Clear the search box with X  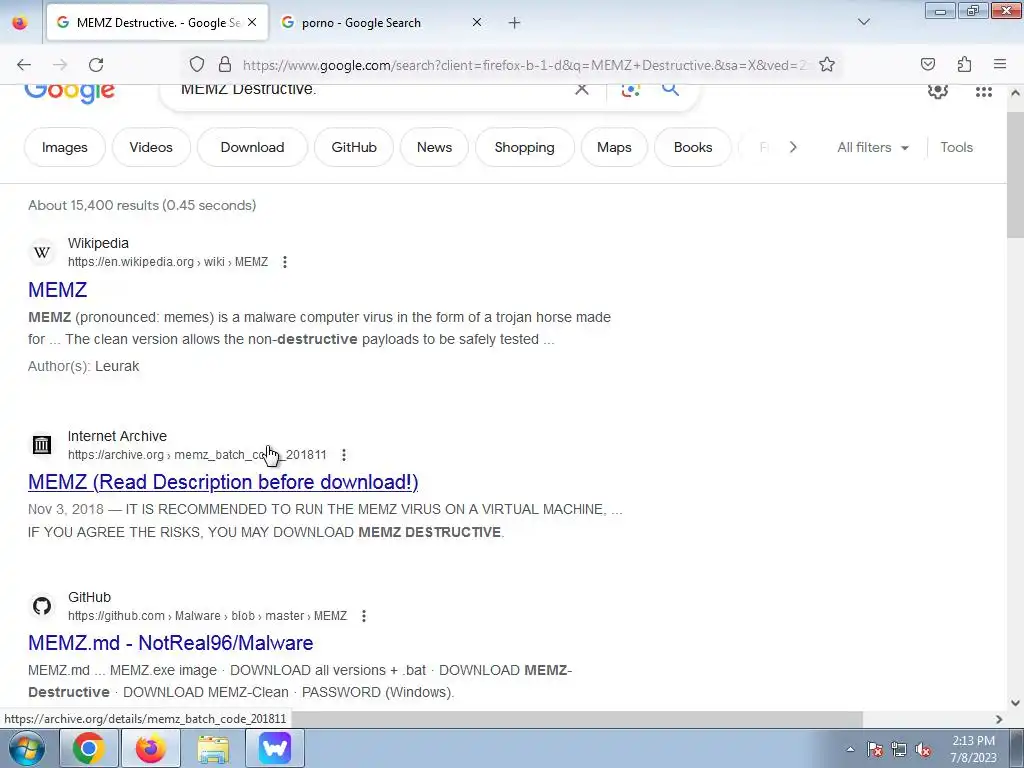click(x=581, y=90)
